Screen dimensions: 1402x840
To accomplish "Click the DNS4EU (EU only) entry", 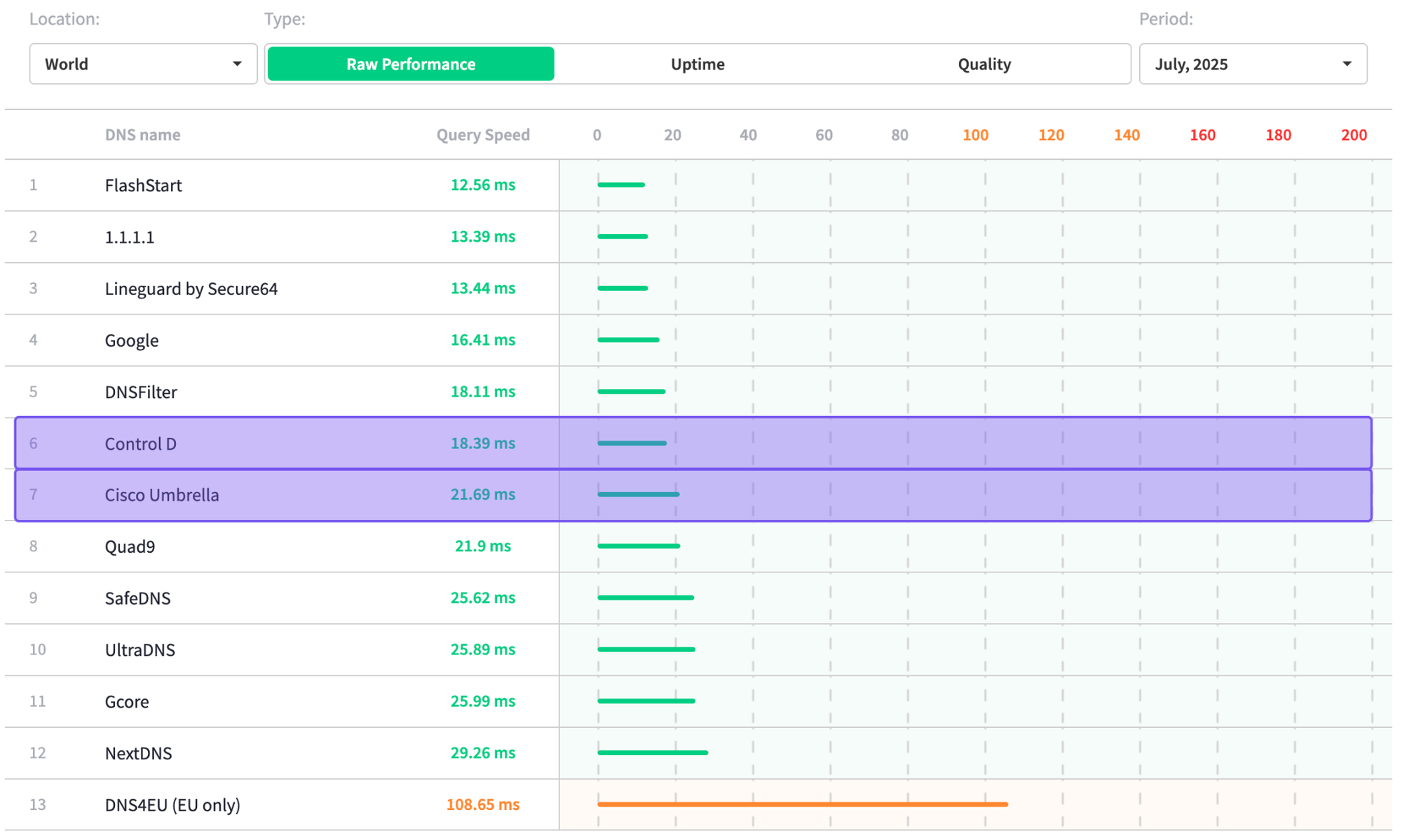I will click(172, 805).
